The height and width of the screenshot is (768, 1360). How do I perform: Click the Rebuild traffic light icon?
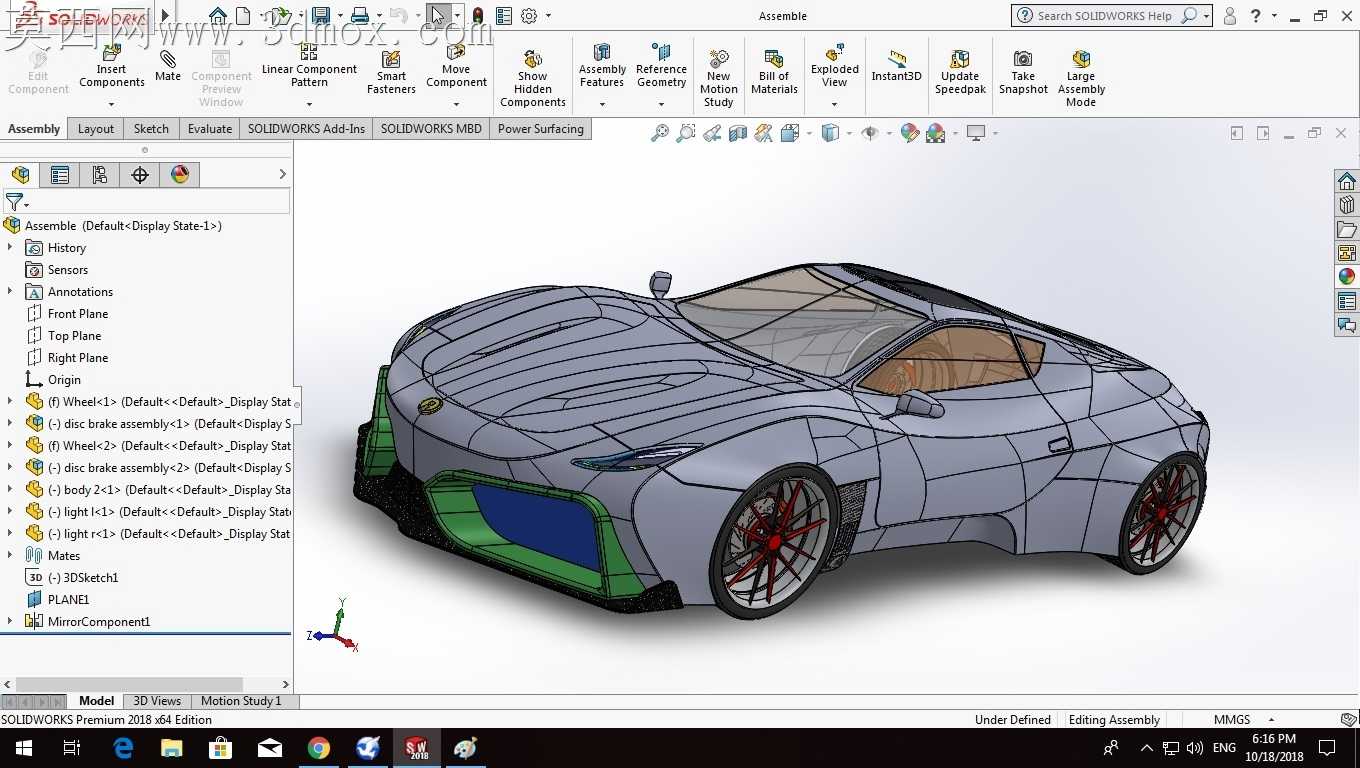point(478,15)
